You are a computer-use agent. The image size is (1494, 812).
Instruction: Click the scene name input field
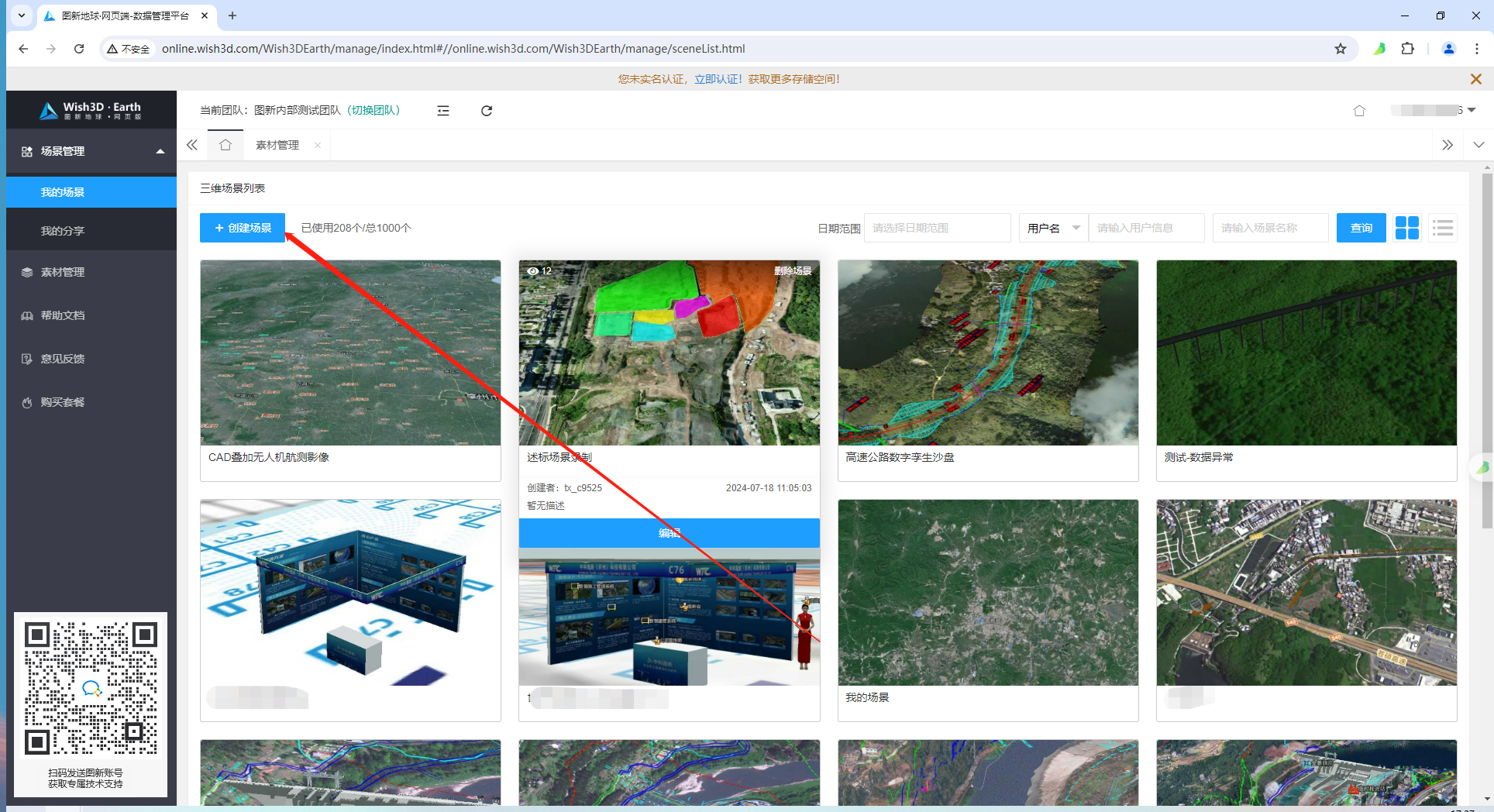[x=1271, y=228]
